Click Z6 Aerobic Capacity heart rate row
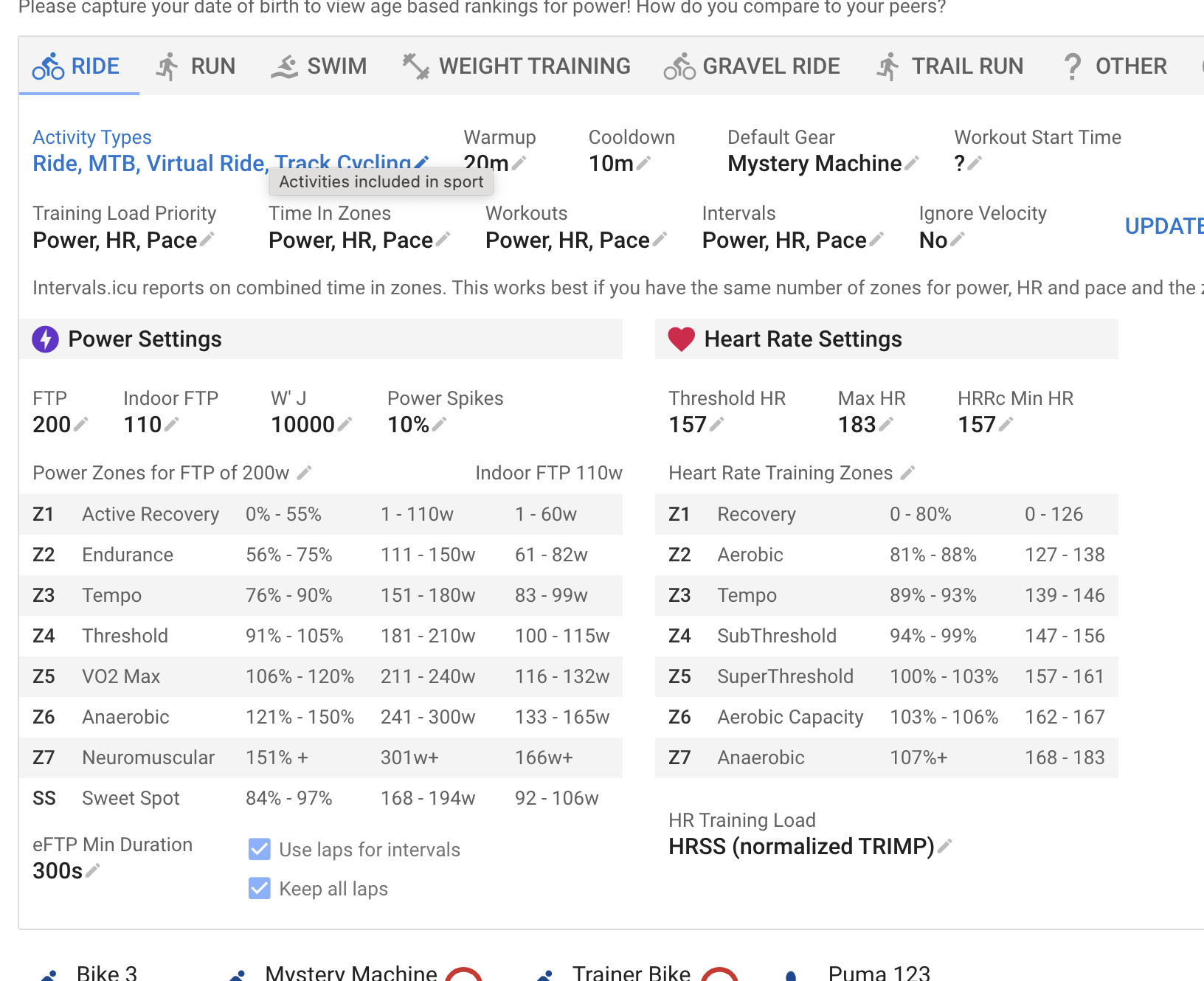The width and height of the screenshot is (1204, 981). (x=886, y=717)
